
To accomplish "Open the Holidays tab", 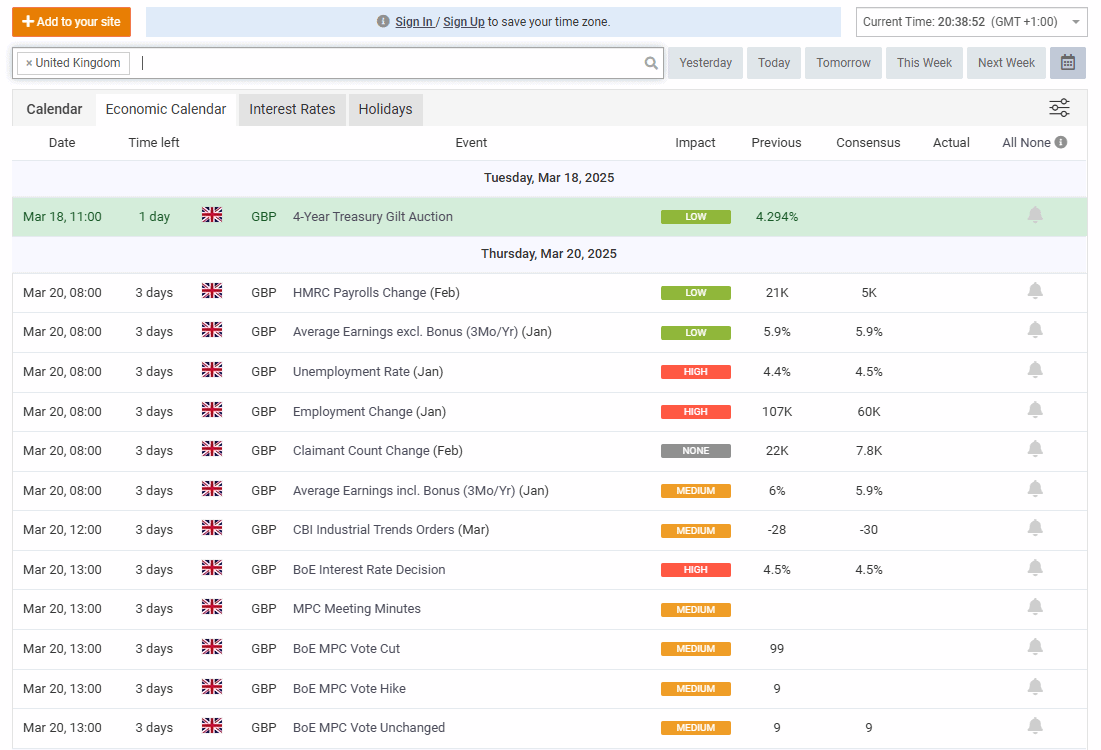I will point(385,109).
